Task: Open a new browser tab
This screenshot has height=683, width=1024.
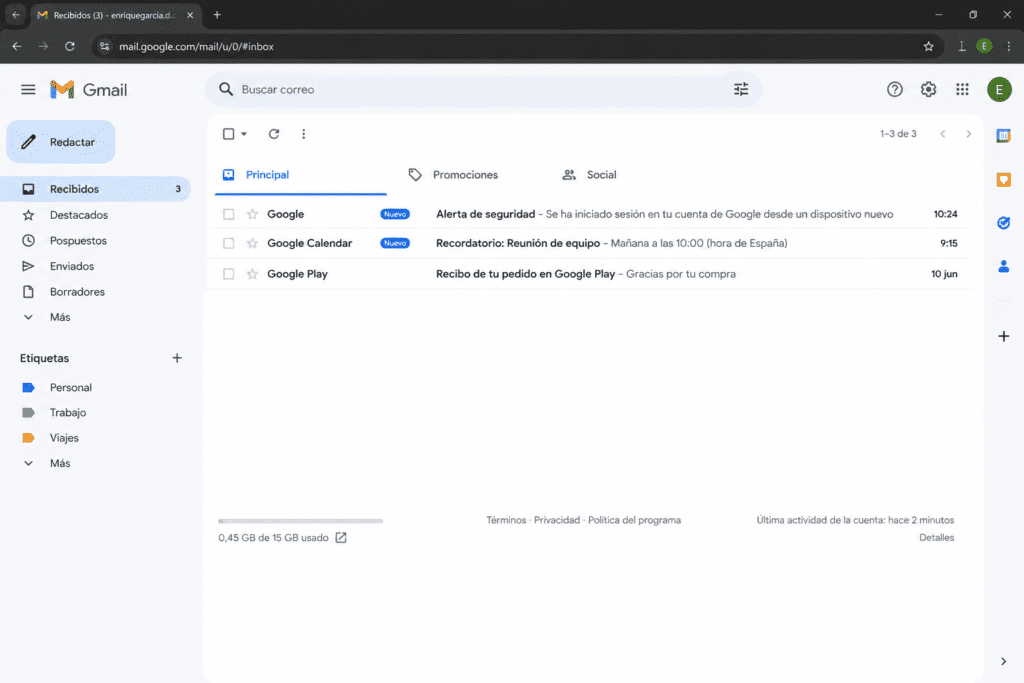Action: click(x=217, y=14)
